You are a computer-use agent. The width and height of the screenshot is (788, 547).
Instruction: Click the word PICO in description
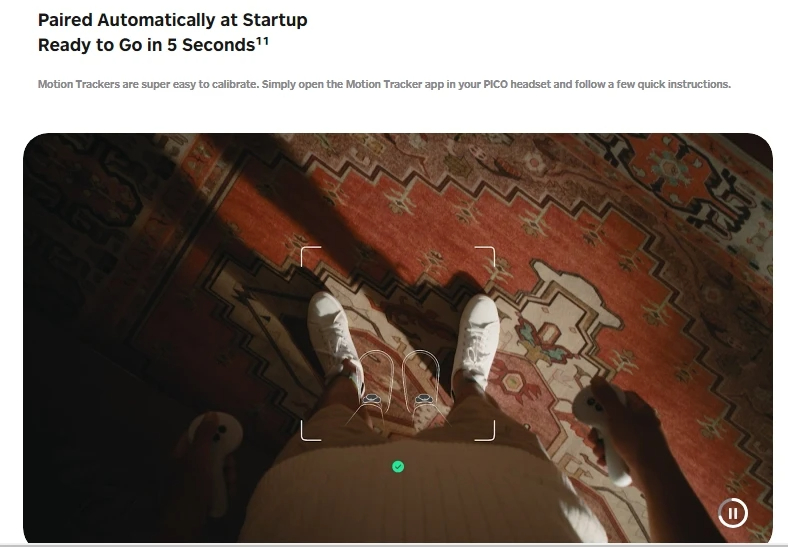(x=496, y=84)
